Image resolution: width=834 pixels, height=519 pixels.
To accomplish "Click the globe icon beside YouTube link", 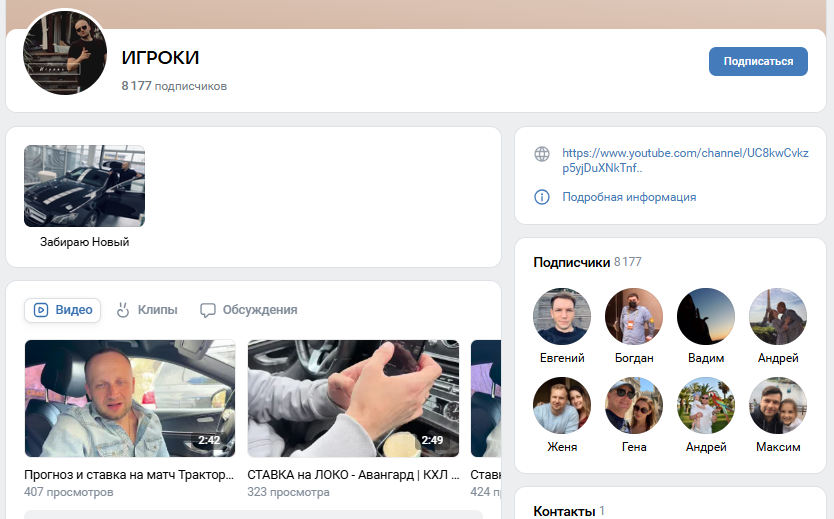I will pos(542,154).
